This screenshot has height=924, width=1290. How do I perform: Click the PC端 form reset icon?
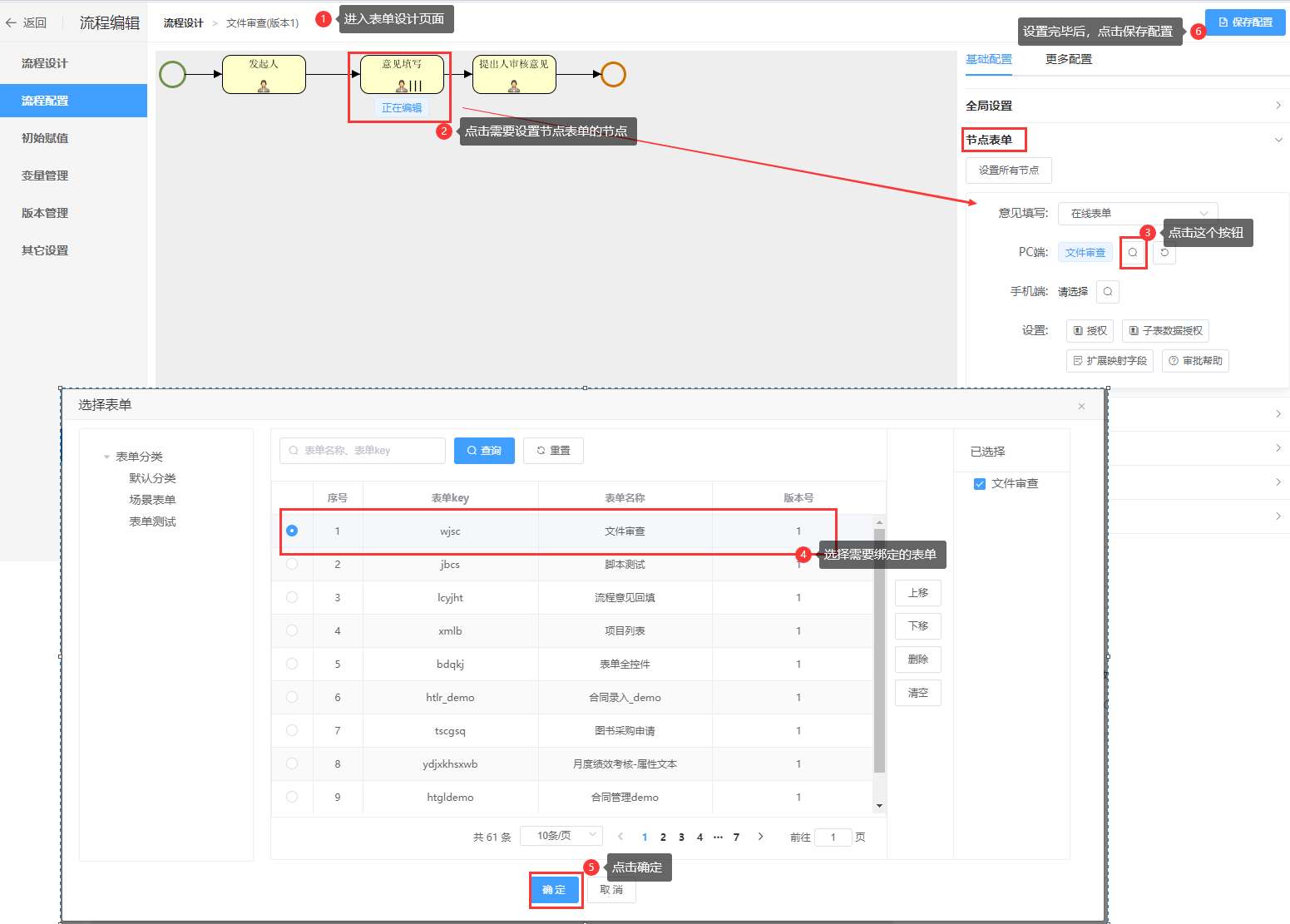click(x=1164, y=253)
